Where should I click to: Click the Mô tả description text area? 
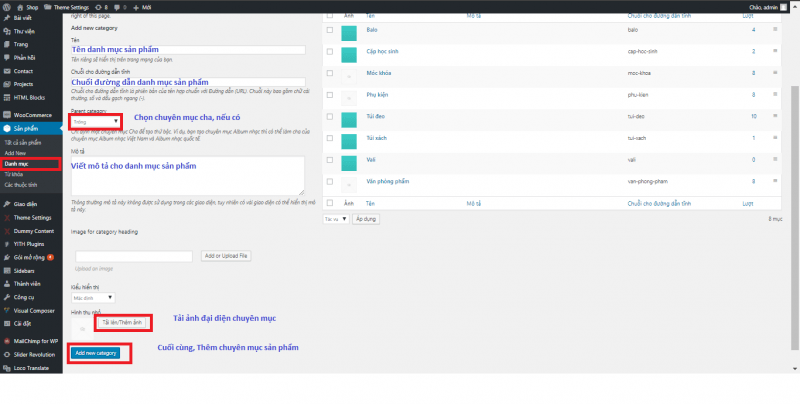coord(187,173)
